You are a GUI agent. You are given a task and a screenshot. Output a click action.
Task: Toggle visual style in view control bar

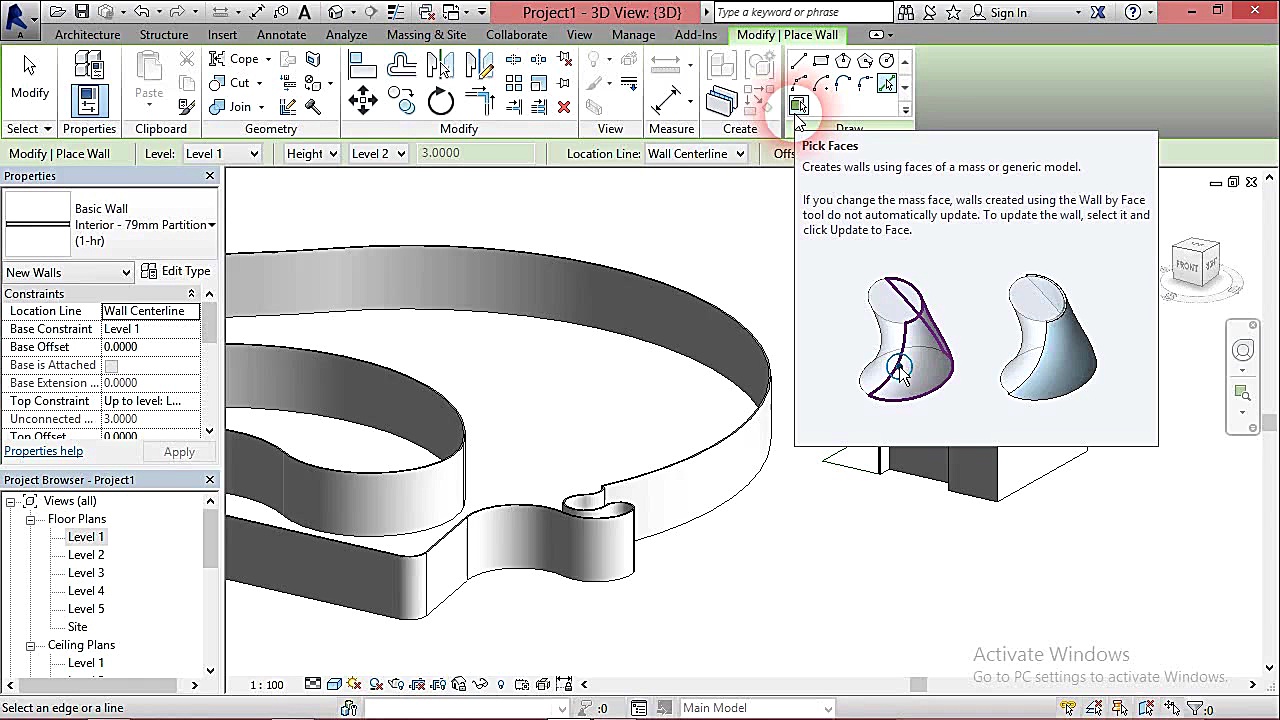334,685
